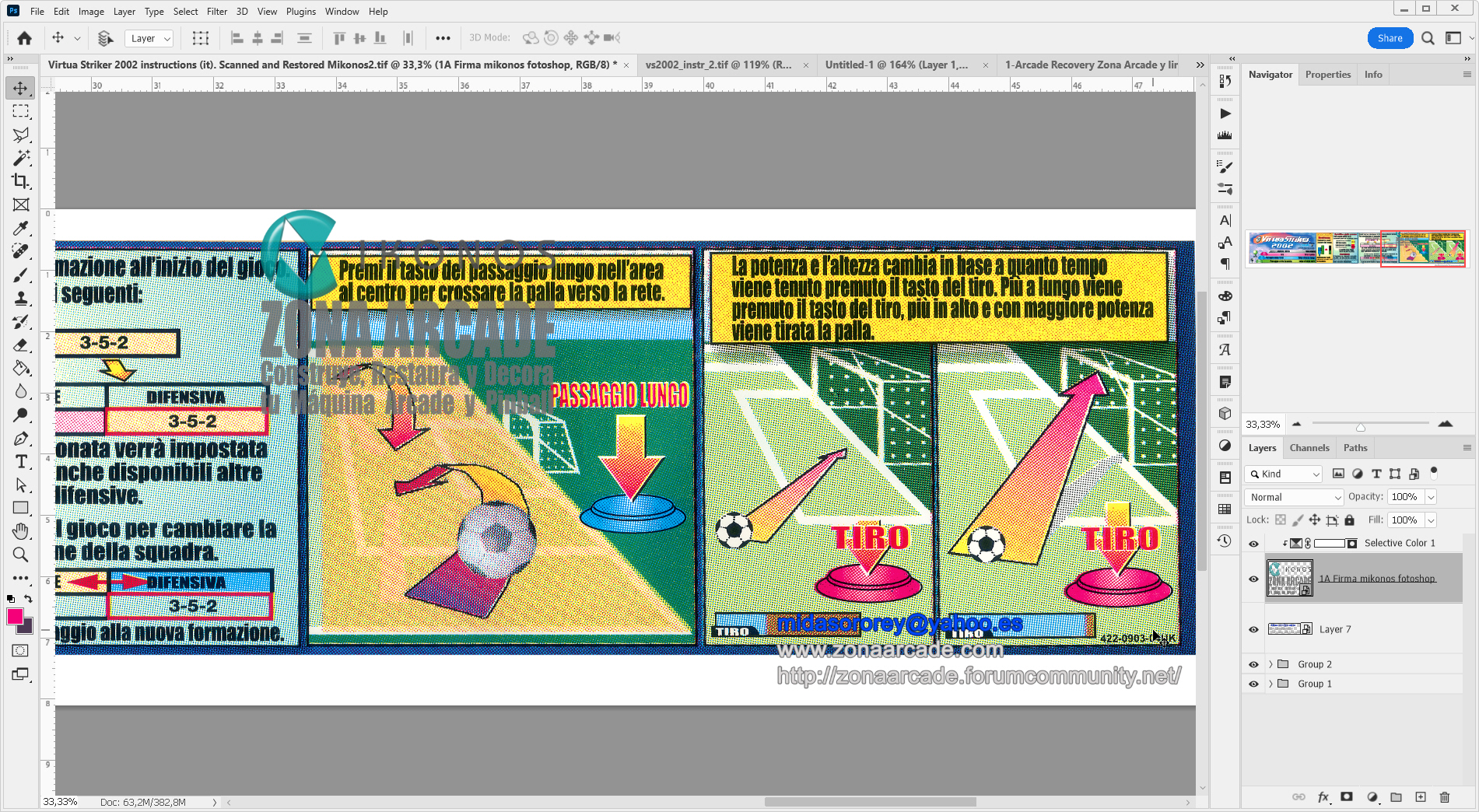Switch to the Channels tab
This screenshot has width=1479, height=812.
tap(1309, 448)
